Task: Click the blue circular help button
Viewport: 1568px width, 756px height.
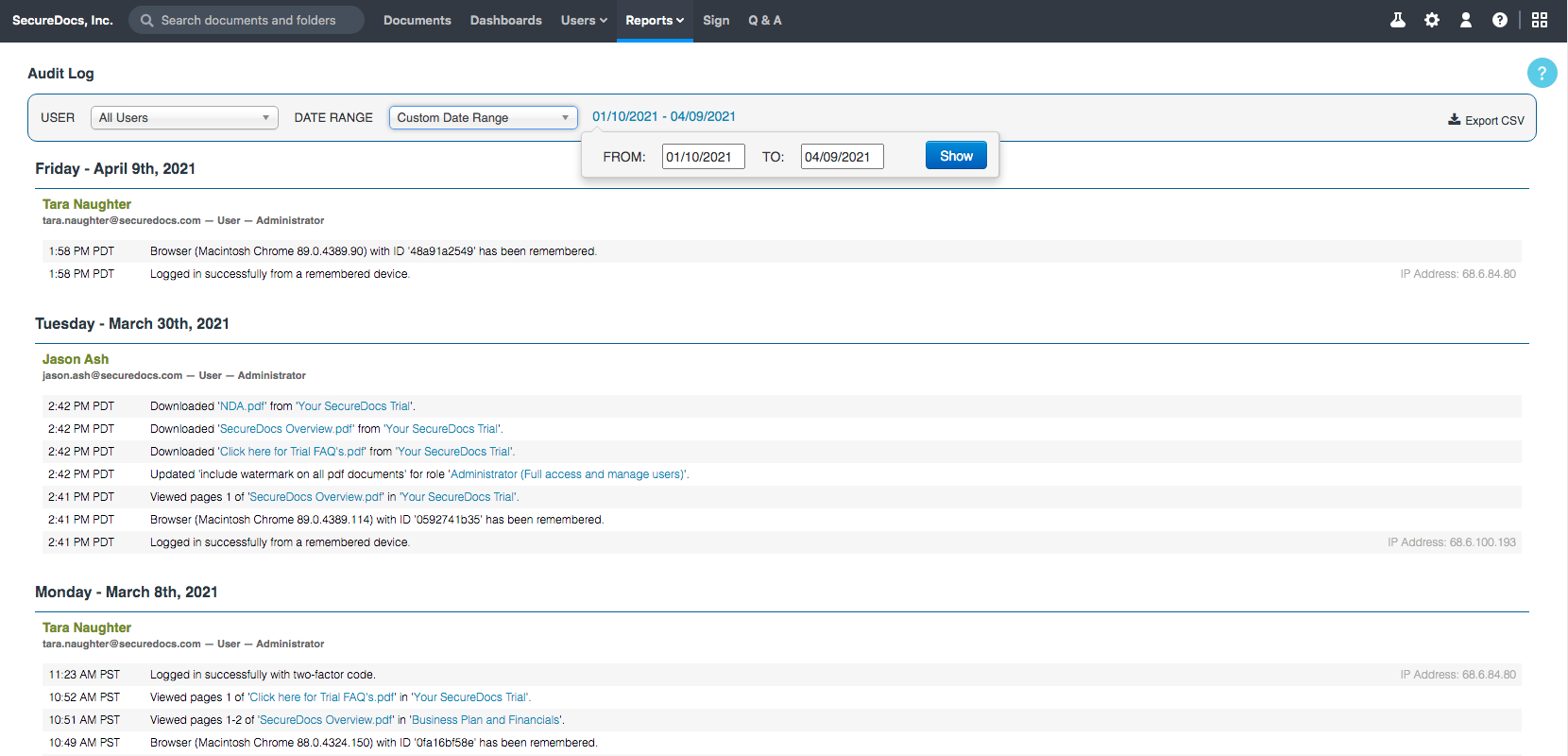Action: (1542, 73)
